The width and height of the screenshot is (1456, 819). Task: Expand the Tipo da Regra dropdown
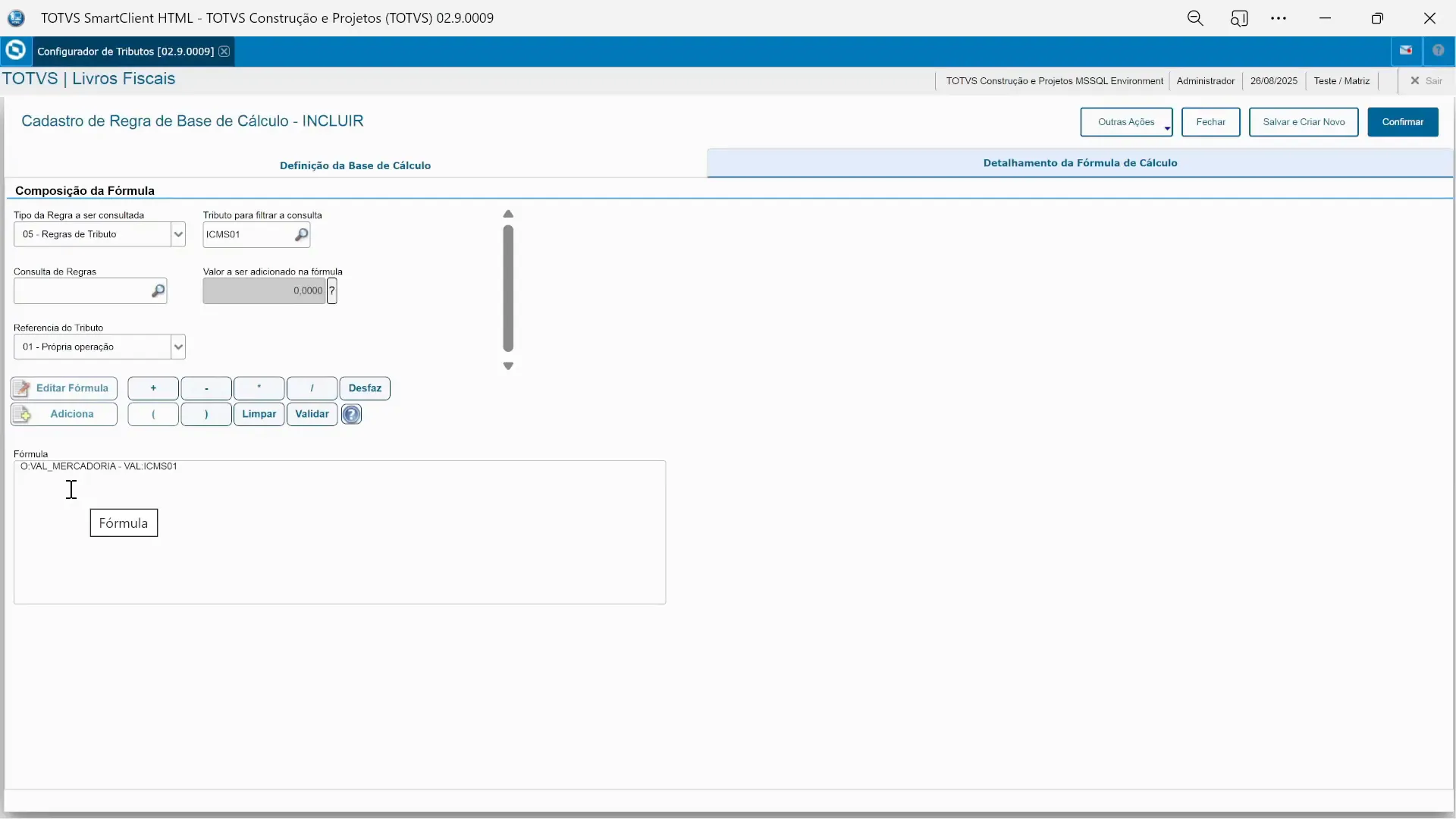coord(178,234)
